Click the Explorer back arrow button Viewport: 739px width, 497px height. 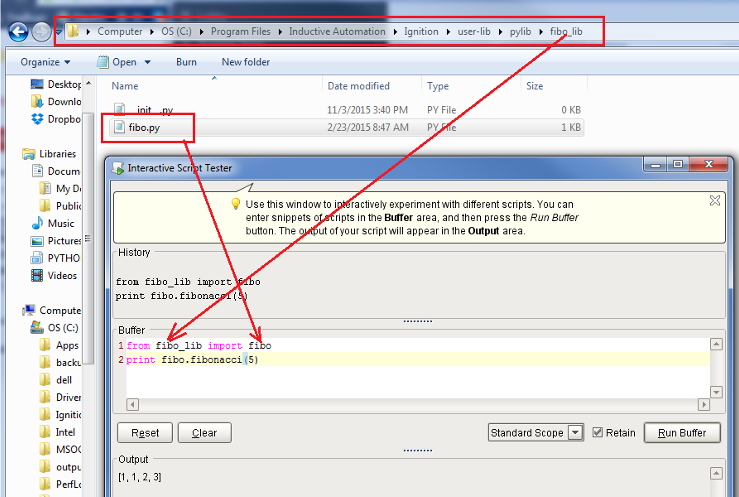click(19, 32)
